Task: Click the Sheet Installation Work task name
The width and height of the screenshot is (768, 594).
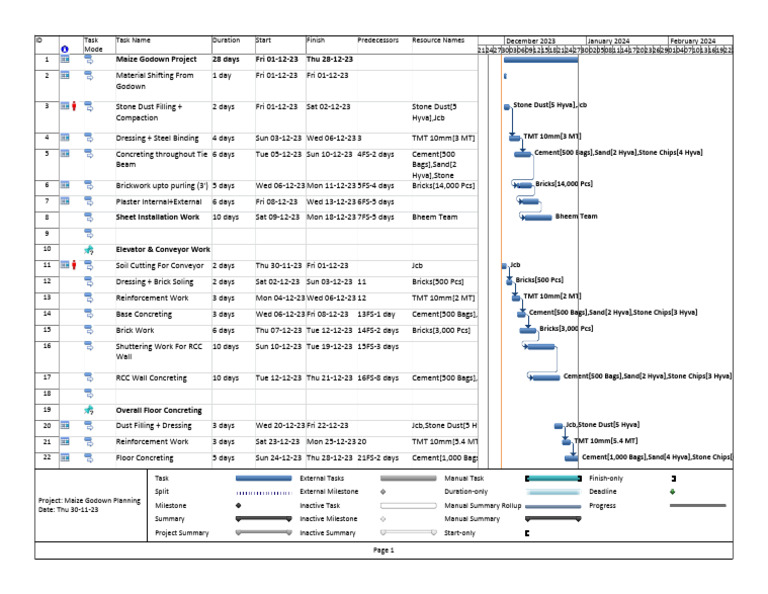Action: click(x=158, y=217)
